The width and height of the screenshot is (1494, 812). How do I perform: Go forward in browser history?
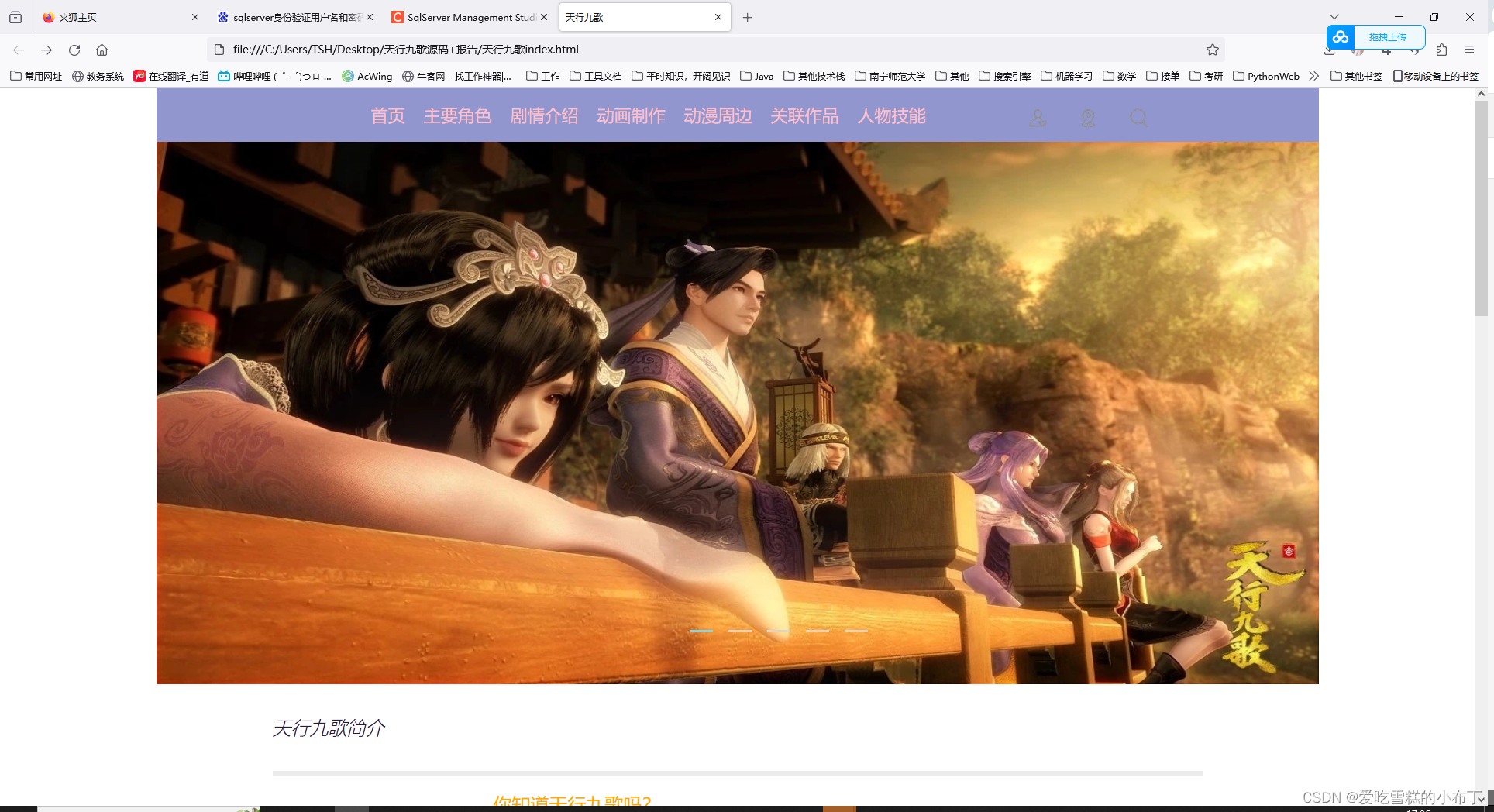pos(46,50)
